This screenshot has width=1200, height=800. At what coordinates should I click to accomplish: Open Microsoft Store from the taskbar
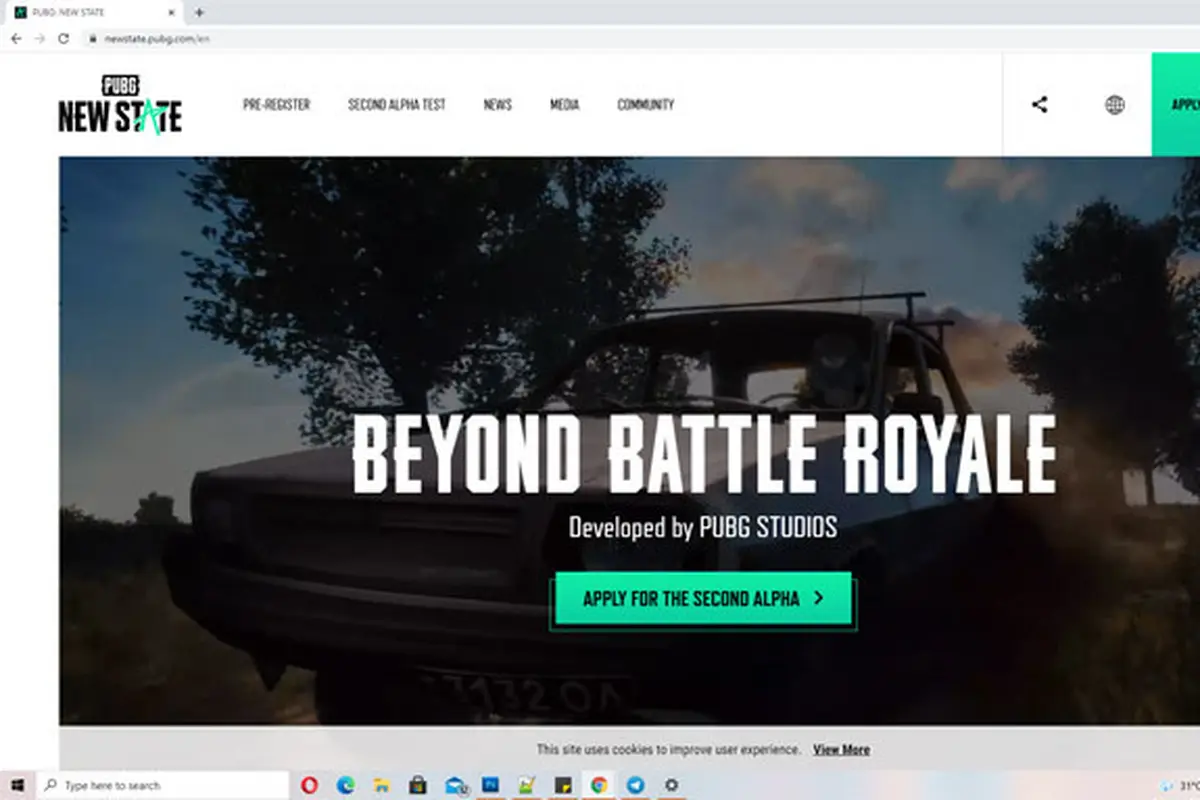click(418, 785)
